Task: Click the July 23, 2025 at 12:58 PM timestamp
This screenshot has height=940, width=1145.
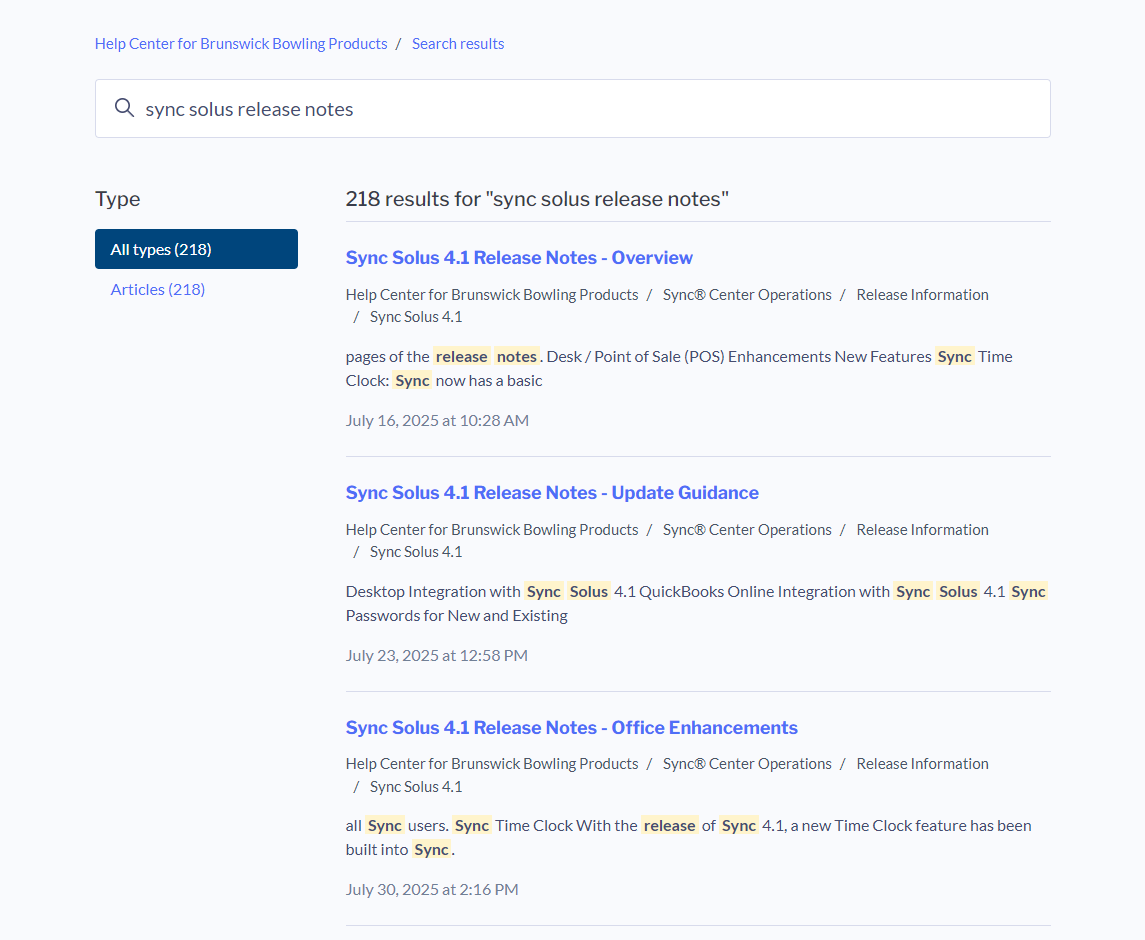Action: [x=437, y=656]
